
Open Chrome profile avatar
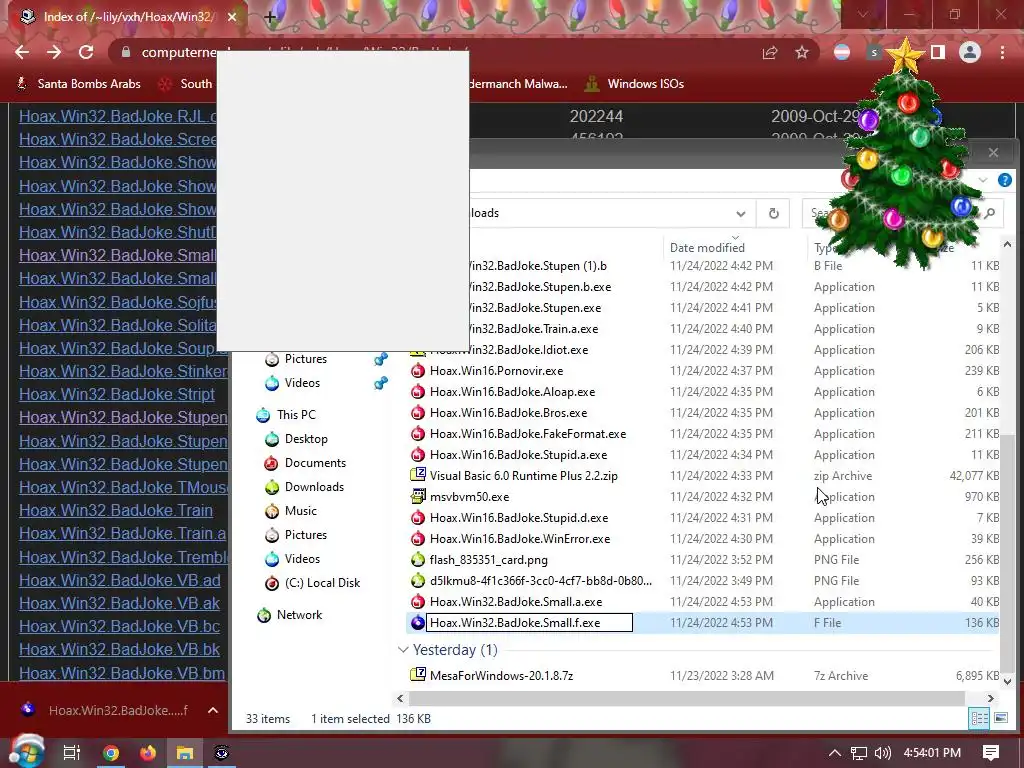tap(970, 52)
